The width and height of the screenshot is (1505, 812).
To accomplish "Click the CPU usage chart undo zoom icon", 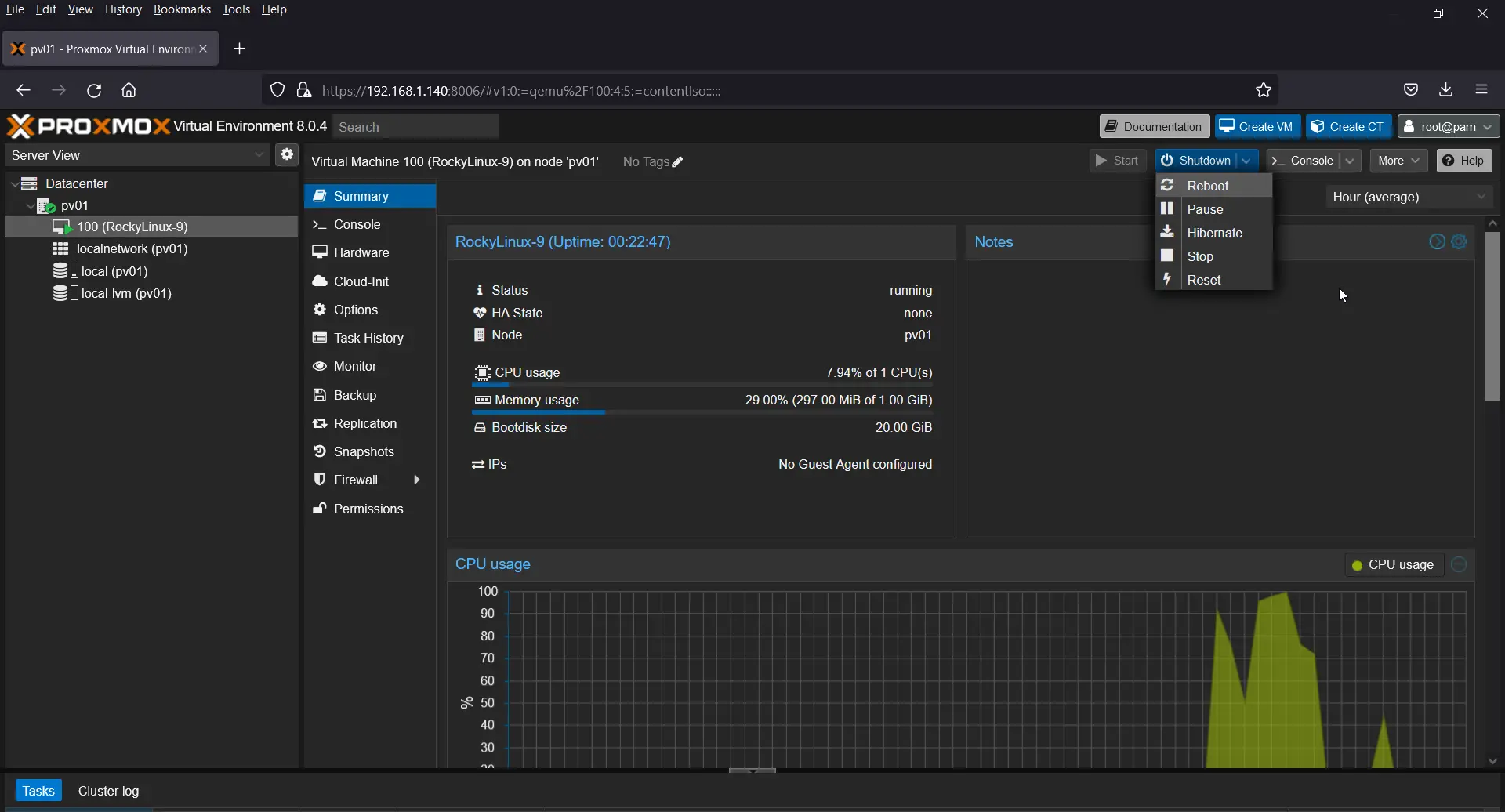I will [x=1460, y=565].
